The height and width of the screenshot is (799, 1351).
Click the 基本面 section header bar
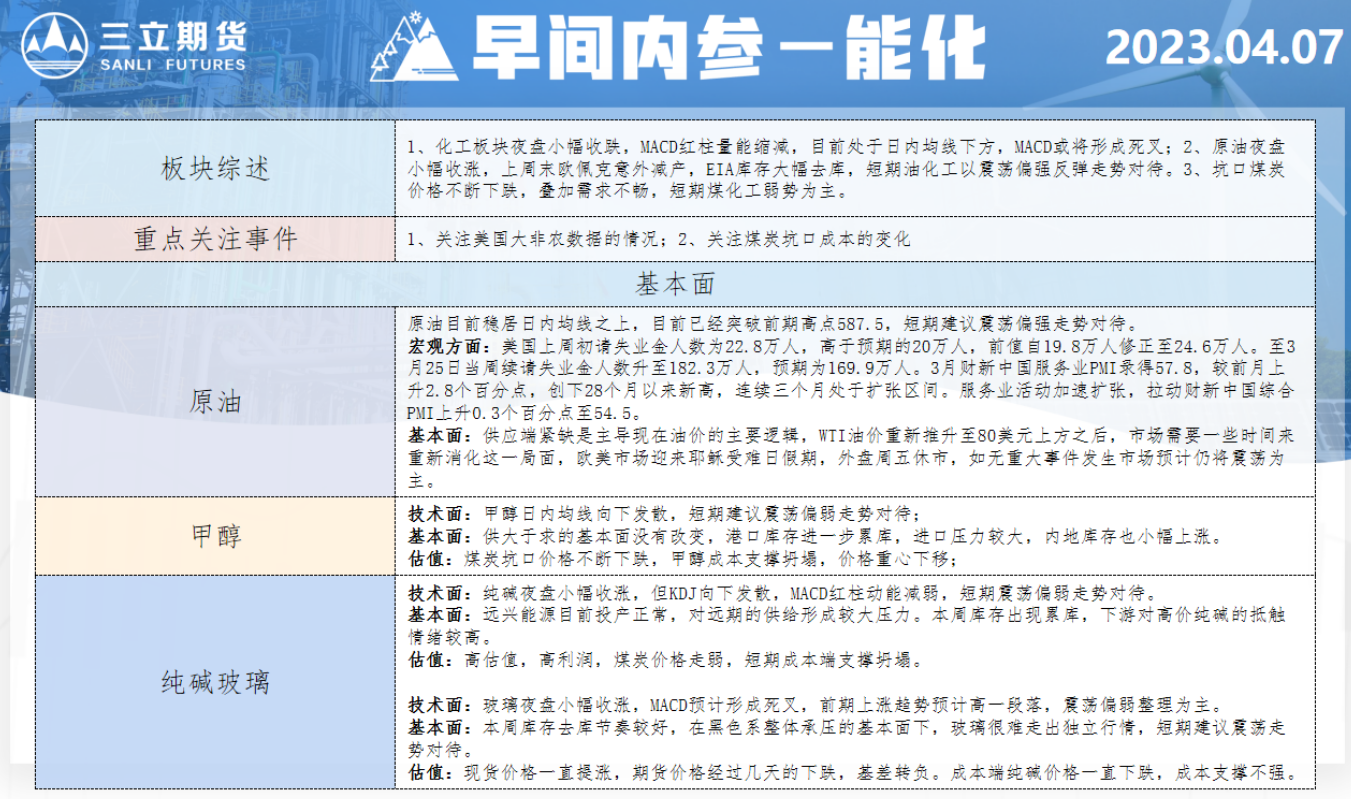coord(675,284)
